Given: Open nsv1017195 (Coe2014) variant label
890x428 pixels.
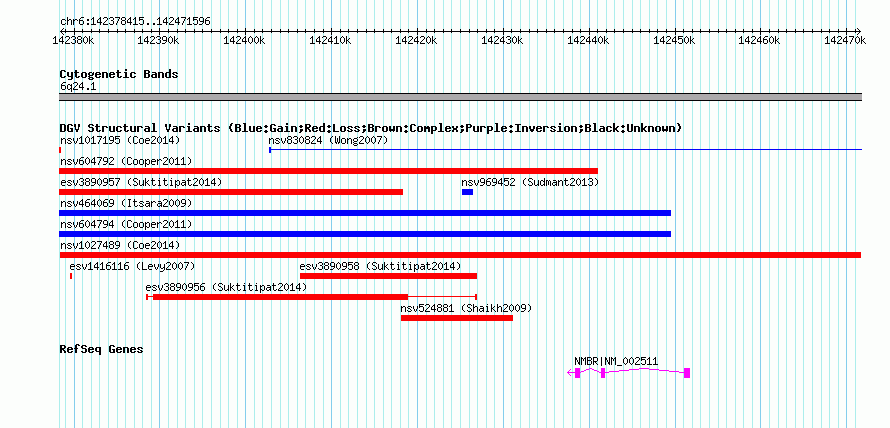Looking at the screenshot, I should (x=120, y=140).
